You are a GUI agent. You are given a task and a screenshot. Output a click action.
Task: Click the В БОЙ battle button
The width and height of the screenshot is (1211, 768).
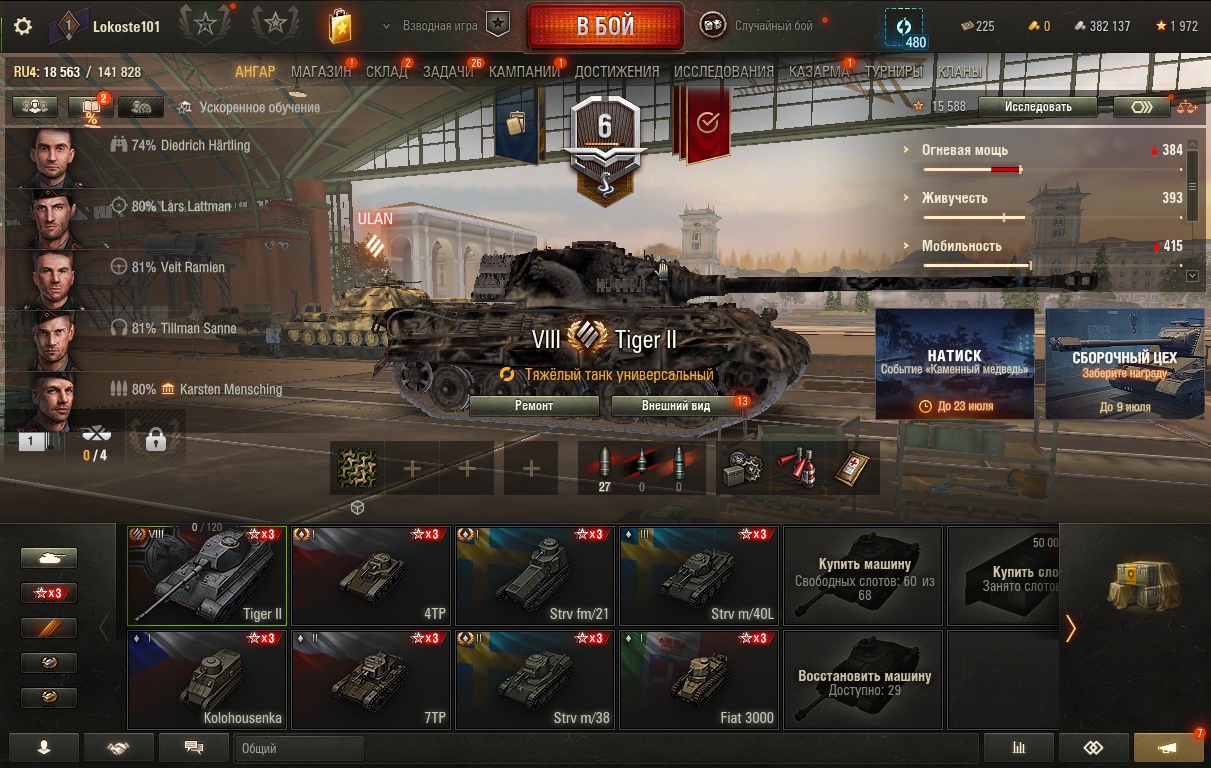[606, 27]
